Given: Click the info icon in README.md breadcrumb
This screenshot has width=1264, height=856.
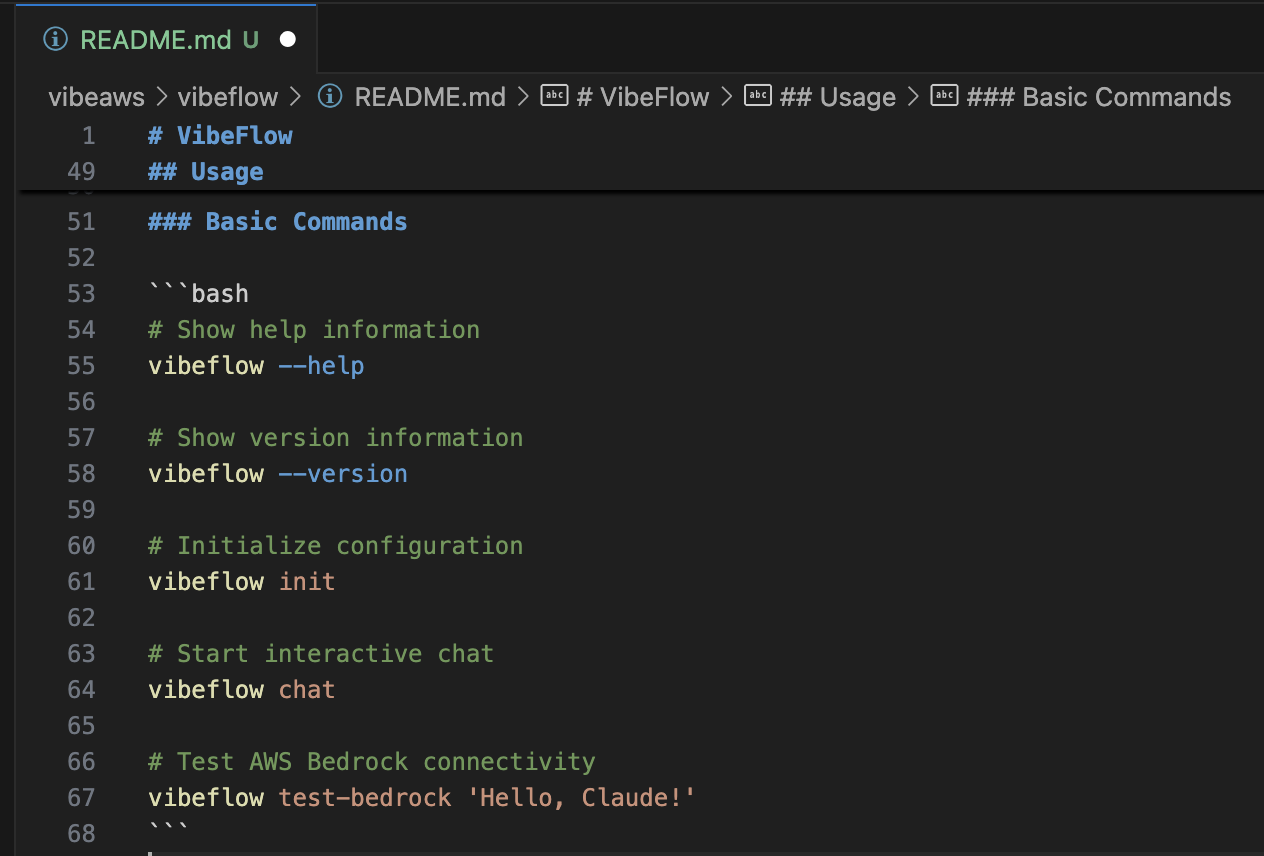Looking at the screenshot, I should click(x=329, y=97).
